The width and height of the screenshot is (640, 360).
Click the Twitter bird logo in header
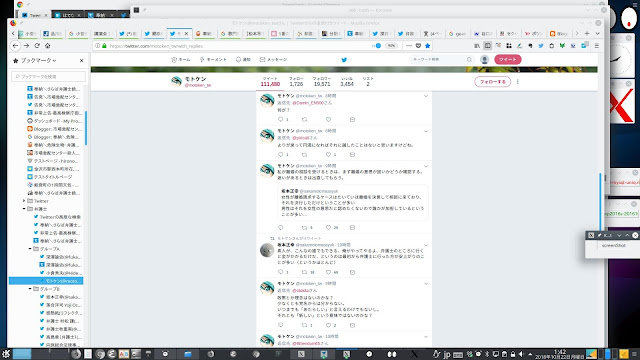pyautogui.click(x=344, y=60)
